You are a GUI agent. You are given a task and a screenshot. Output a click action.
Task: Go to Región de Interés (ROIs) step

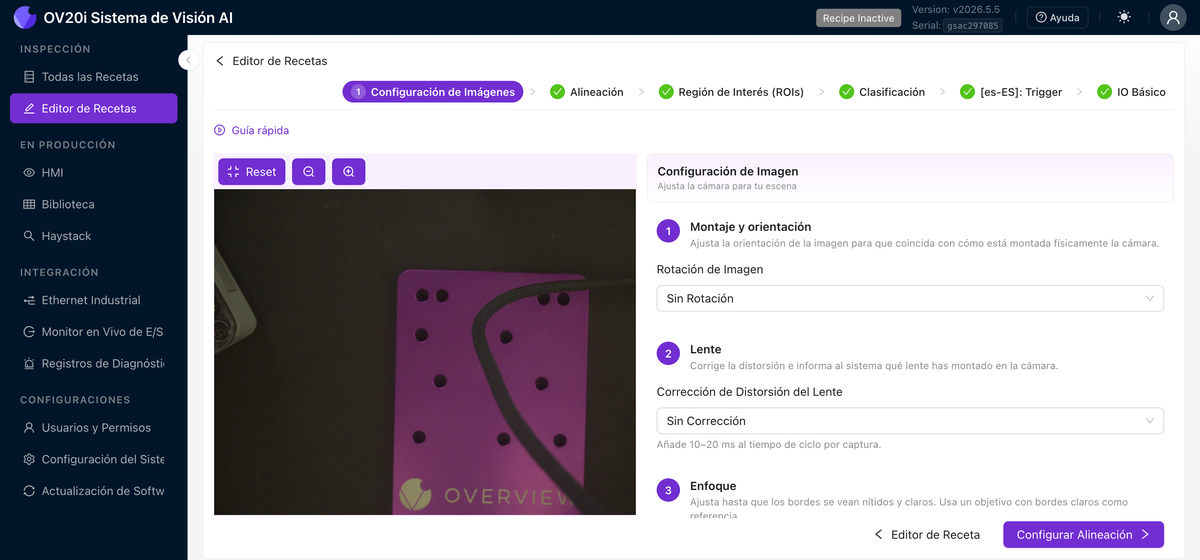coord(731,92)
